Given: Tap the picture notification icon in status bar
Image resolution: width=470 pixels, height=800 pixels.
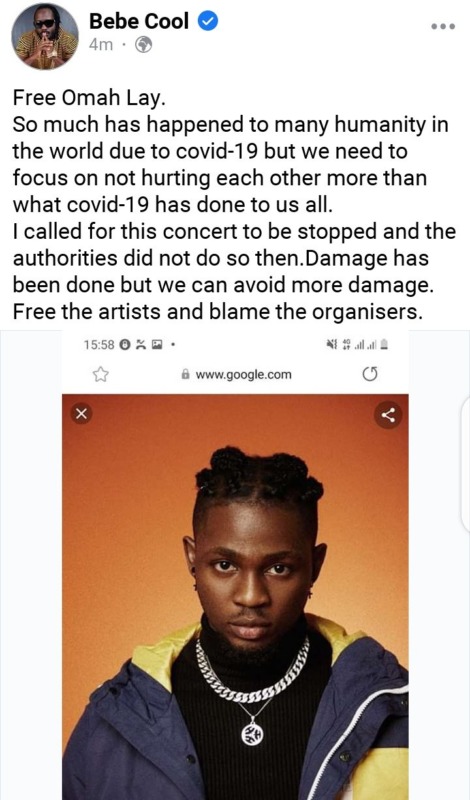Looking at the screenshot, I should (157, 345).
